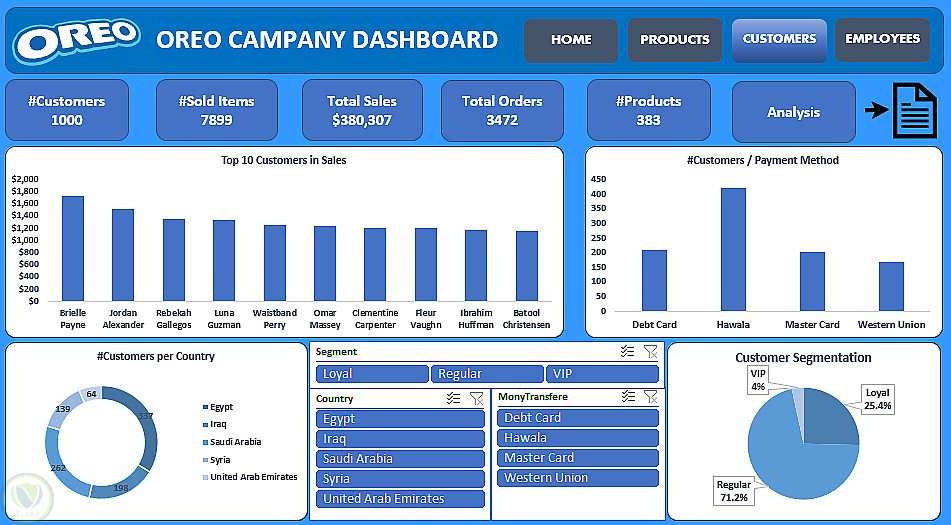
Task: Filter payment by Western Union
Action: click(x=578, y=478)
